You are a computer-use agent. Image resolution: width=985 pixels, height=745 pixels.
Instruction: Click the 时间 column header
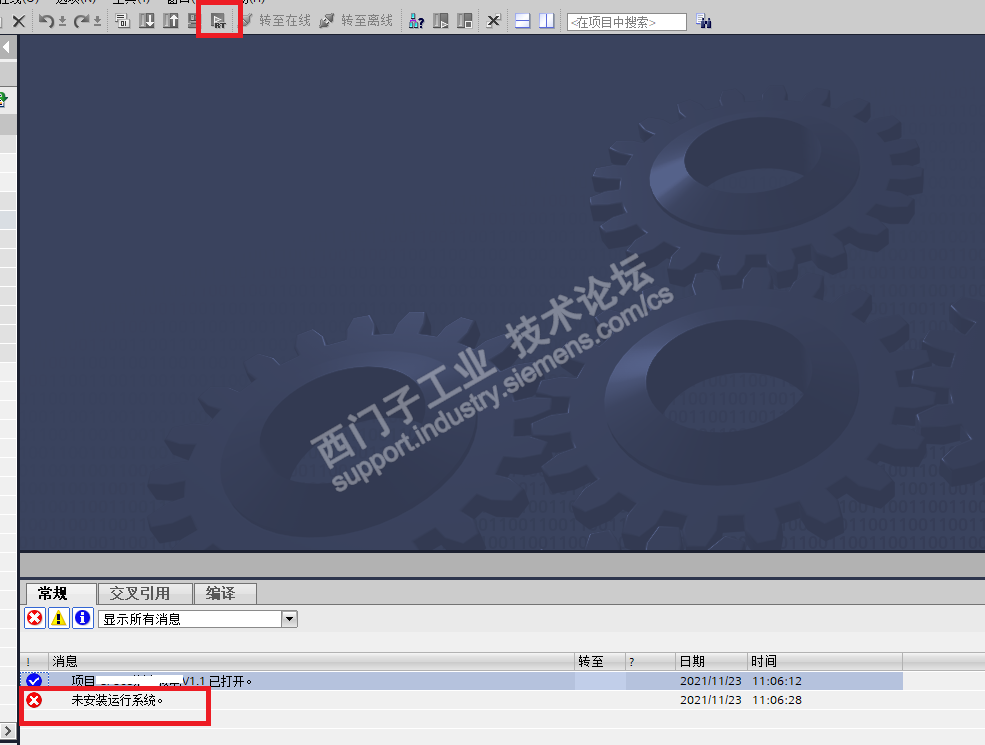pos(825,661)
